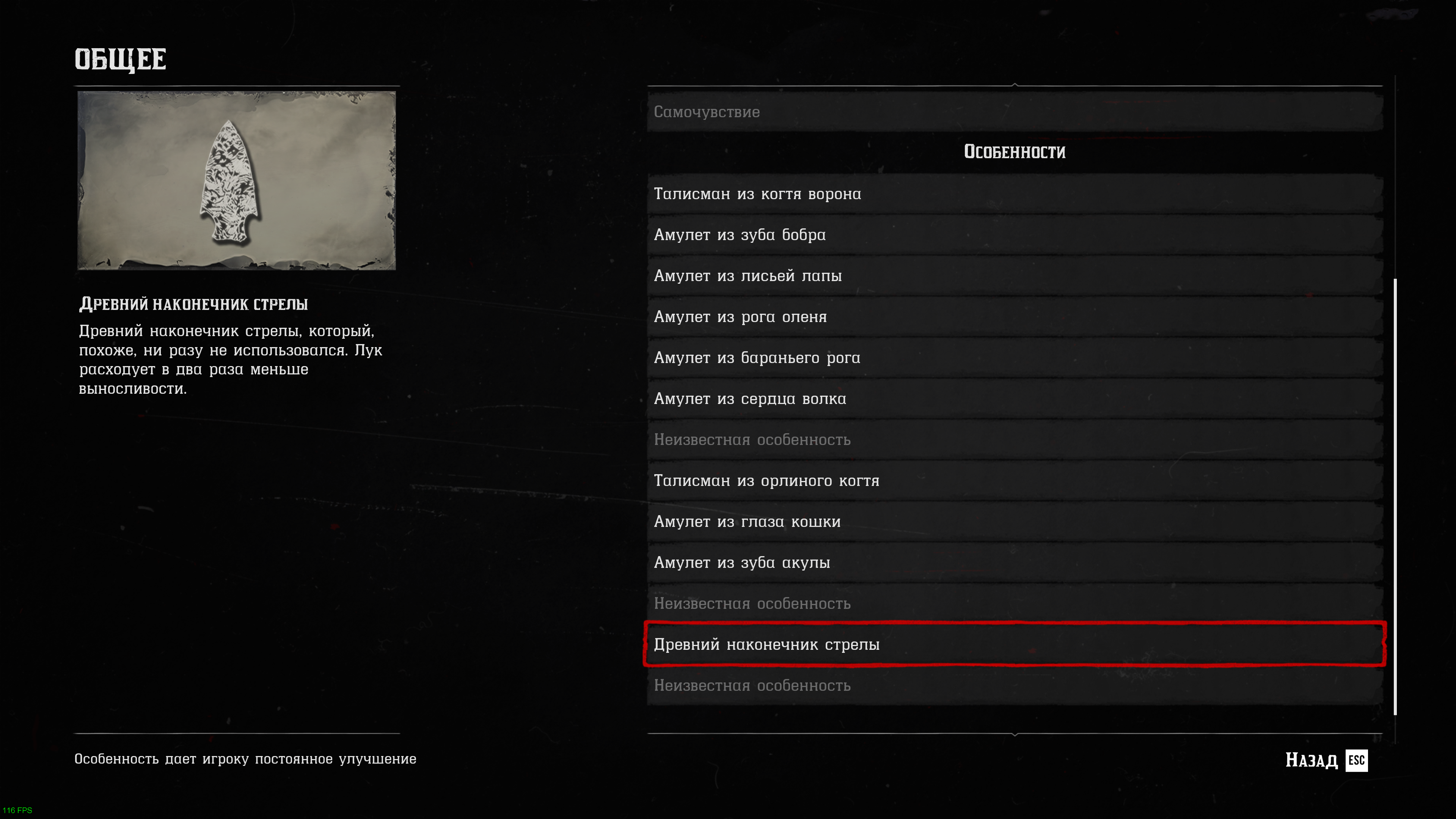The height and width of the screenshot is (819, 1456).
Task: Click the vertical scrollbar of the list
Action: (1395, 496)
